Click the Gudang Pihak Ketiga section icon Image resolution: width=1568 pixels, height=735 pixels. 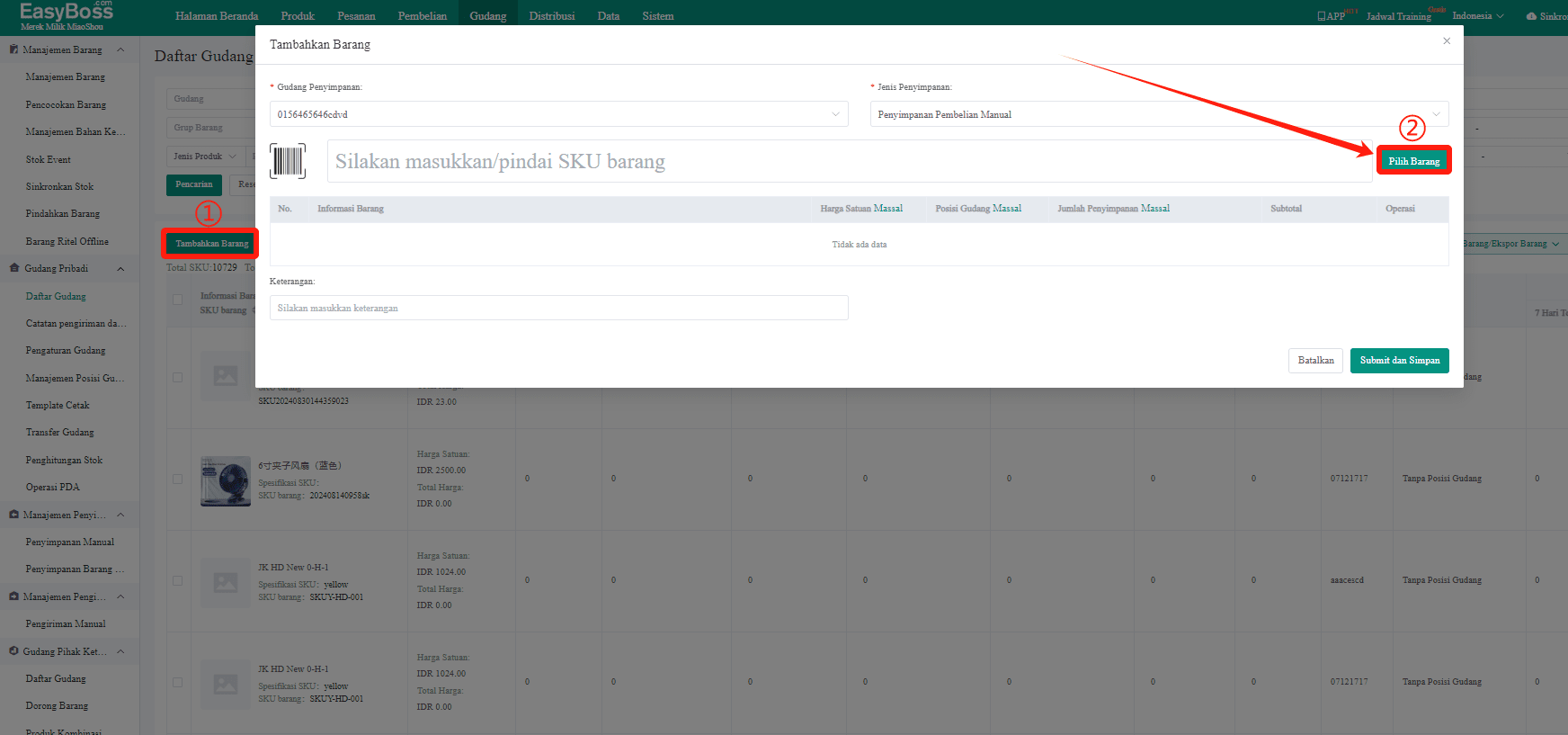(x=13, y=651)
